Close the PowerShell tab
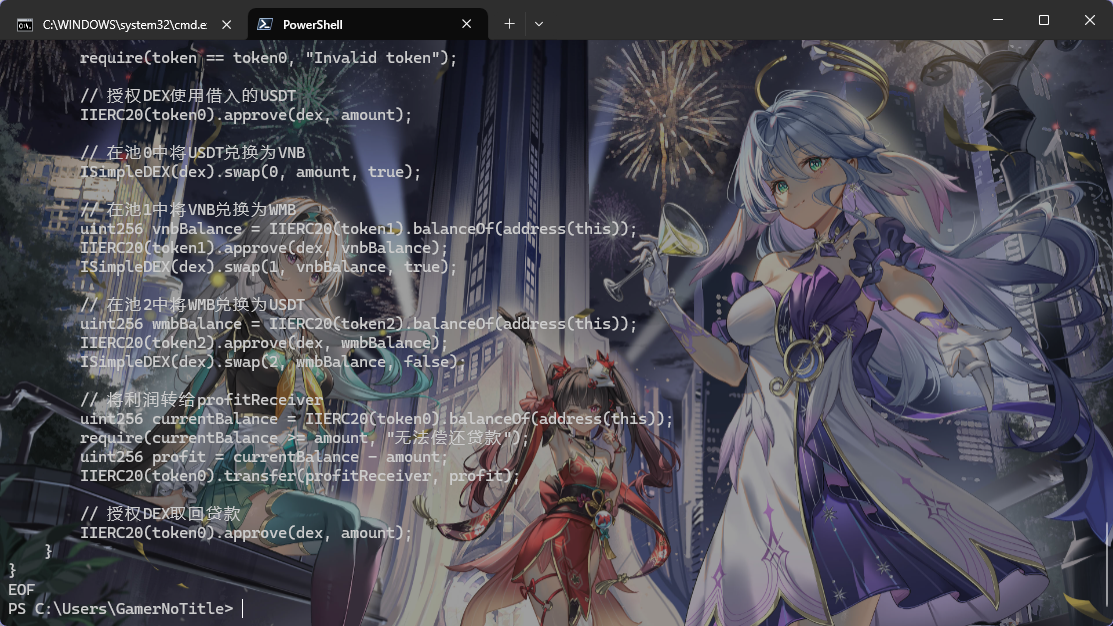The height and width of the screenshot is (626, 1113). click(x=469, y=23)
